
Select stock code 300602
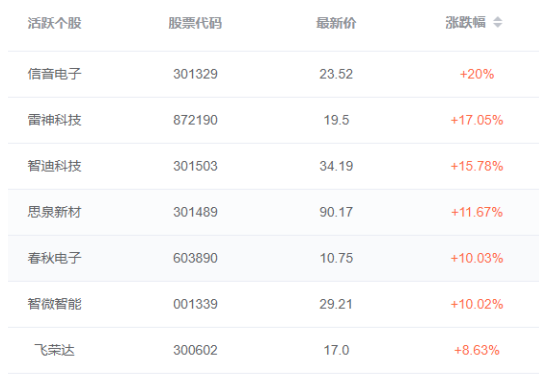(195, 350)
